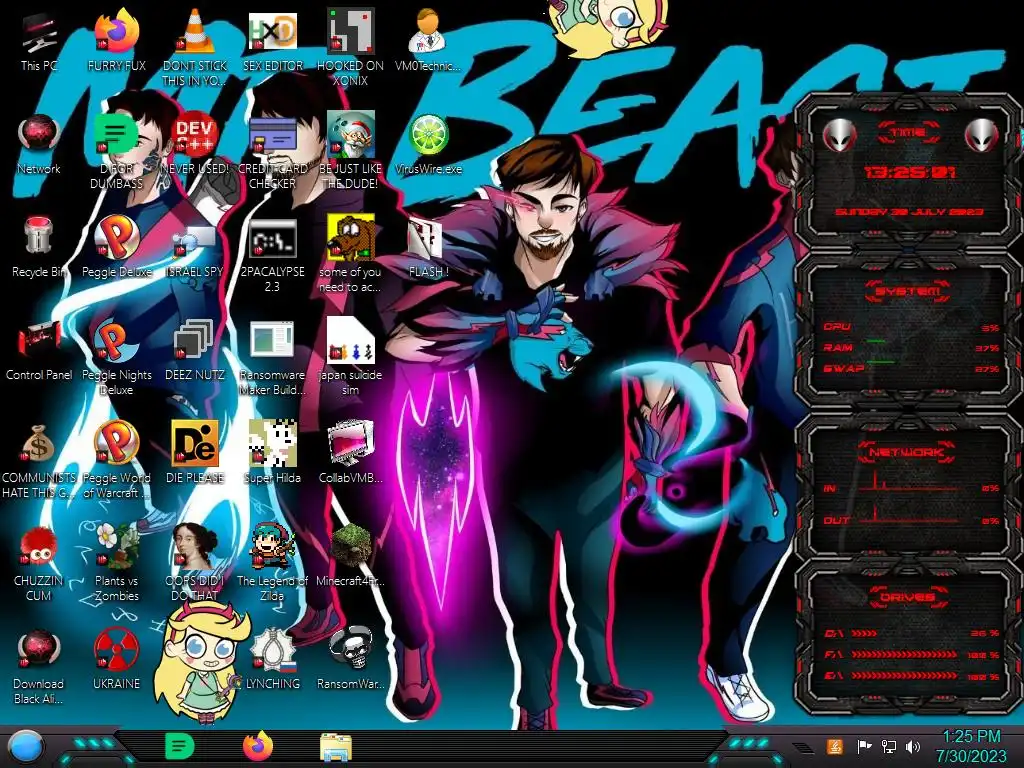1024x768 pixels.
Task: Open File Explorer from the taskbar
Action: (336, 747)
